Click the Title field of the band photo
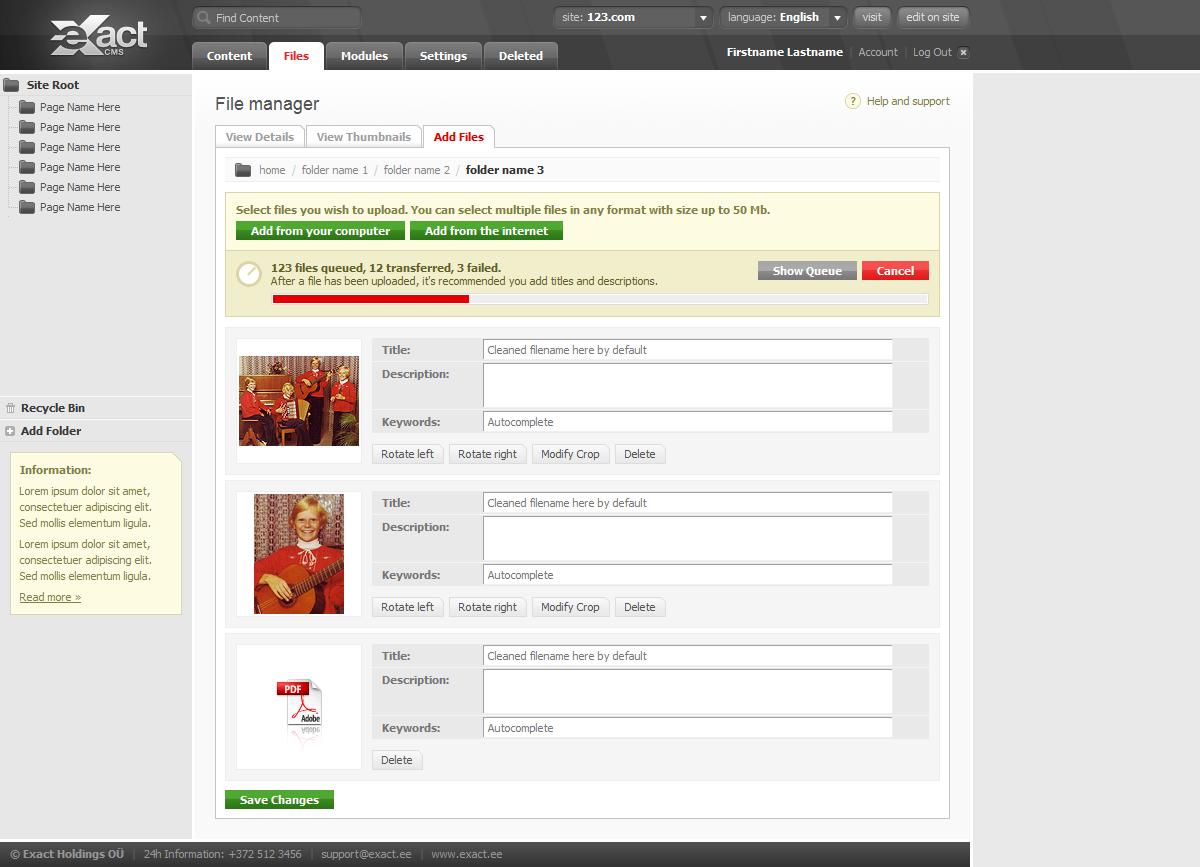This screenshot has height=867, width=1200. tap(688, 350)
